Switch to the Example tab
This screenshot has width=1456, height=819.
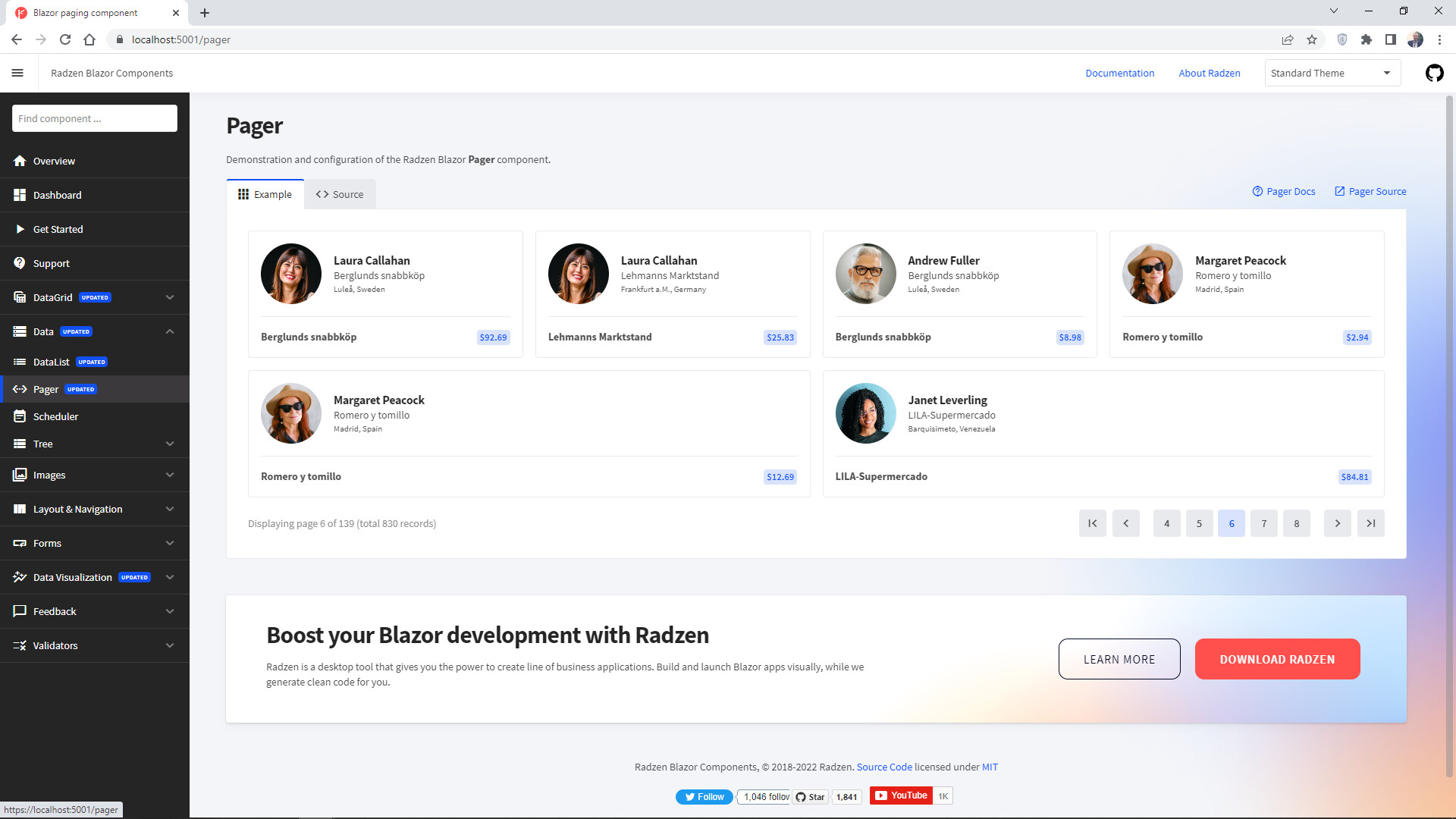click(x=265, y=194)
